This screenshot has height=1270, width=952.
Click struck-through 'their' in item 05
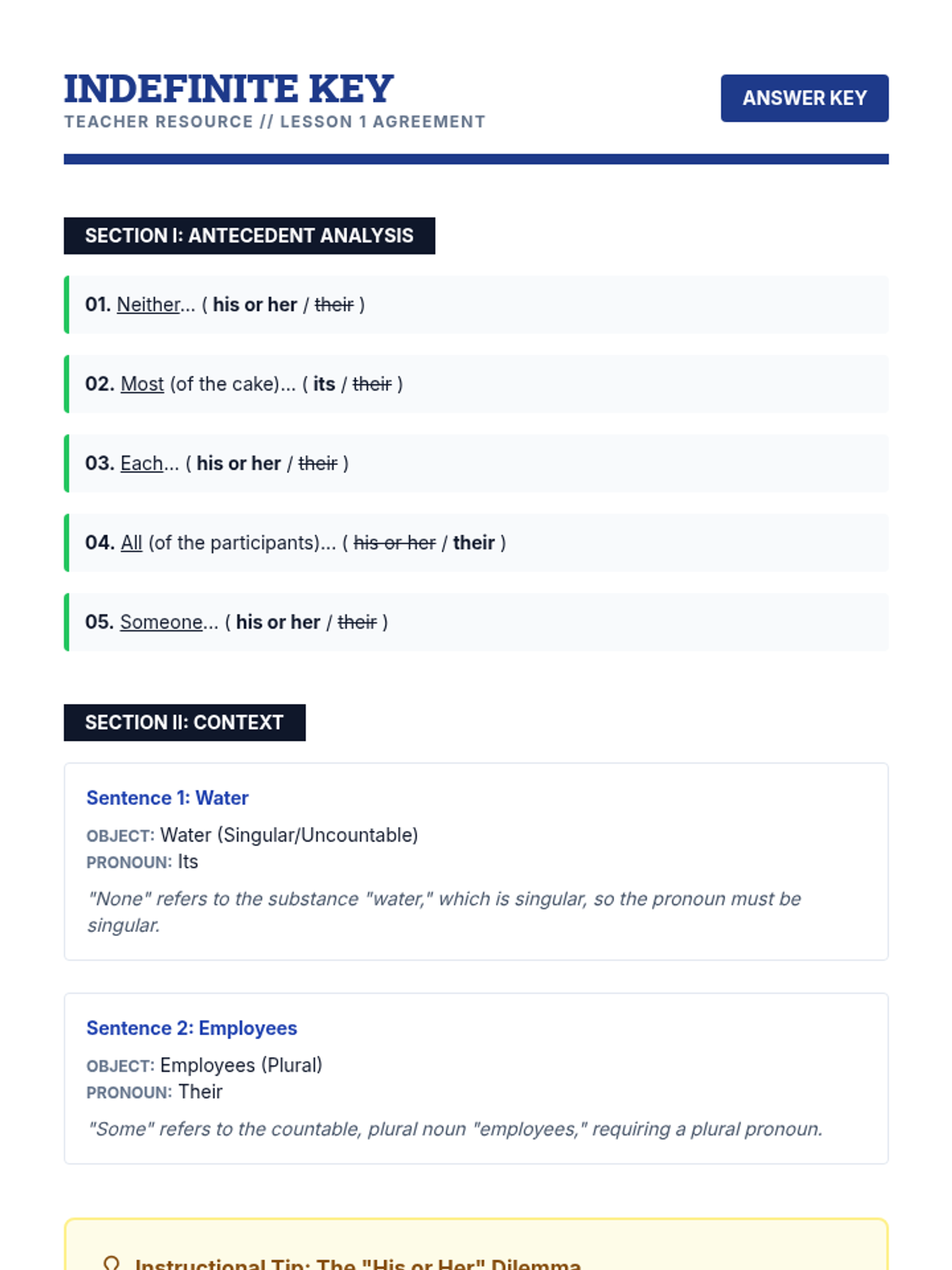click(x=357, y=622)
